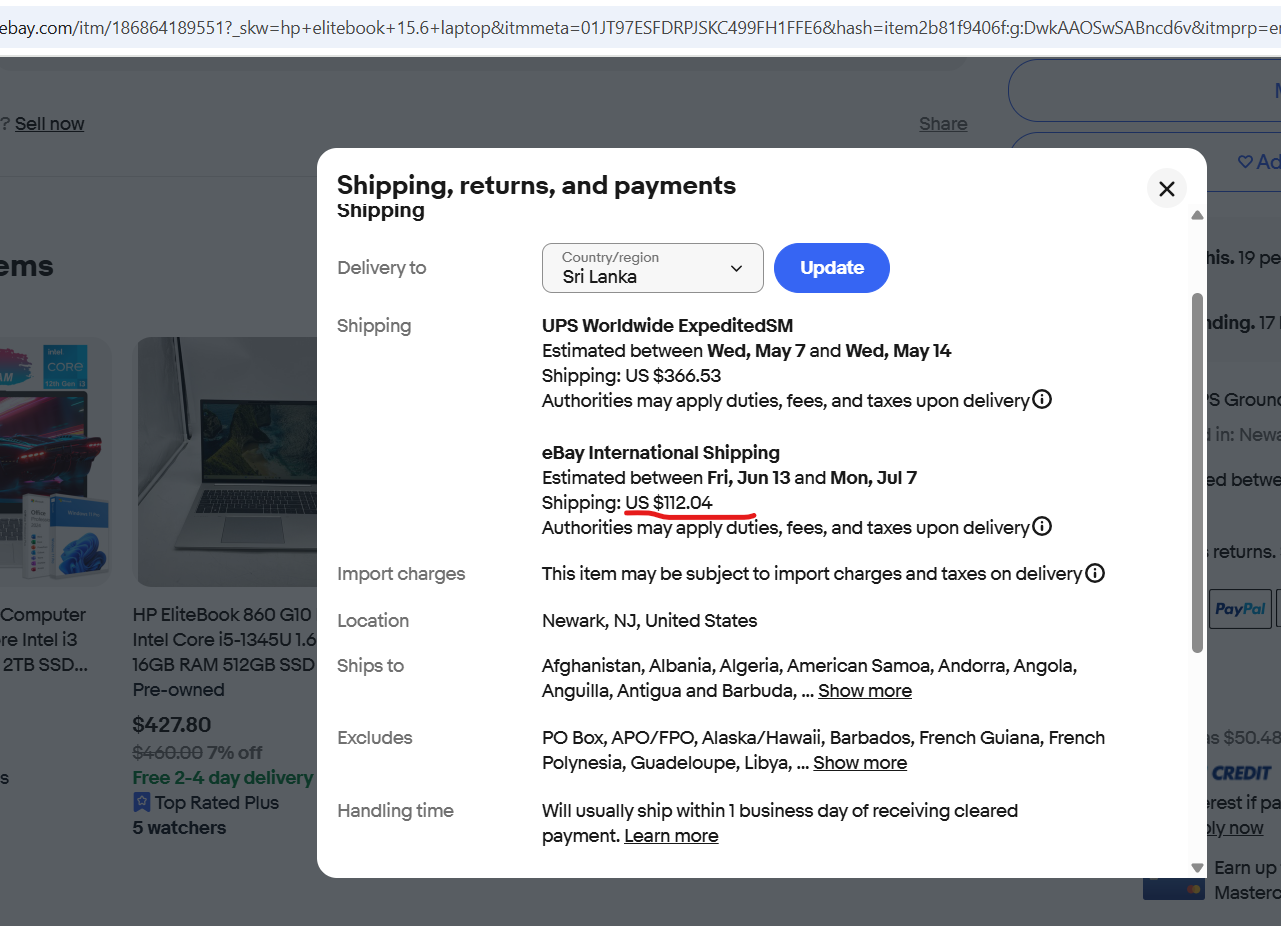1281x926 pixels.
Task: Click the US $112.04 shipping cost
Action: tap(669, 502)
